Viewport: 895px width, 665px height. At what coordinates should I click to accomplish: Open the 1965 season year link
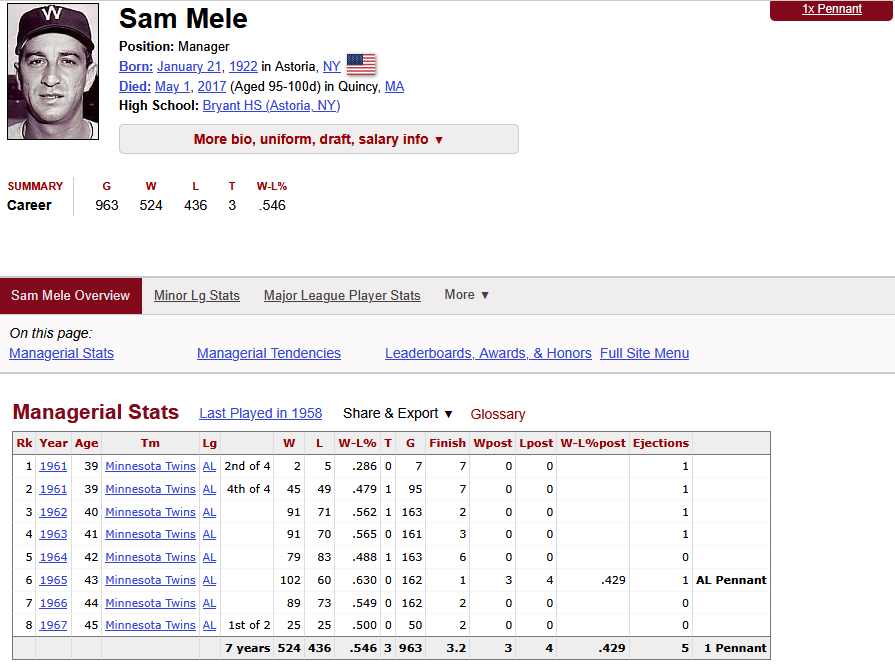click(54, 580)
